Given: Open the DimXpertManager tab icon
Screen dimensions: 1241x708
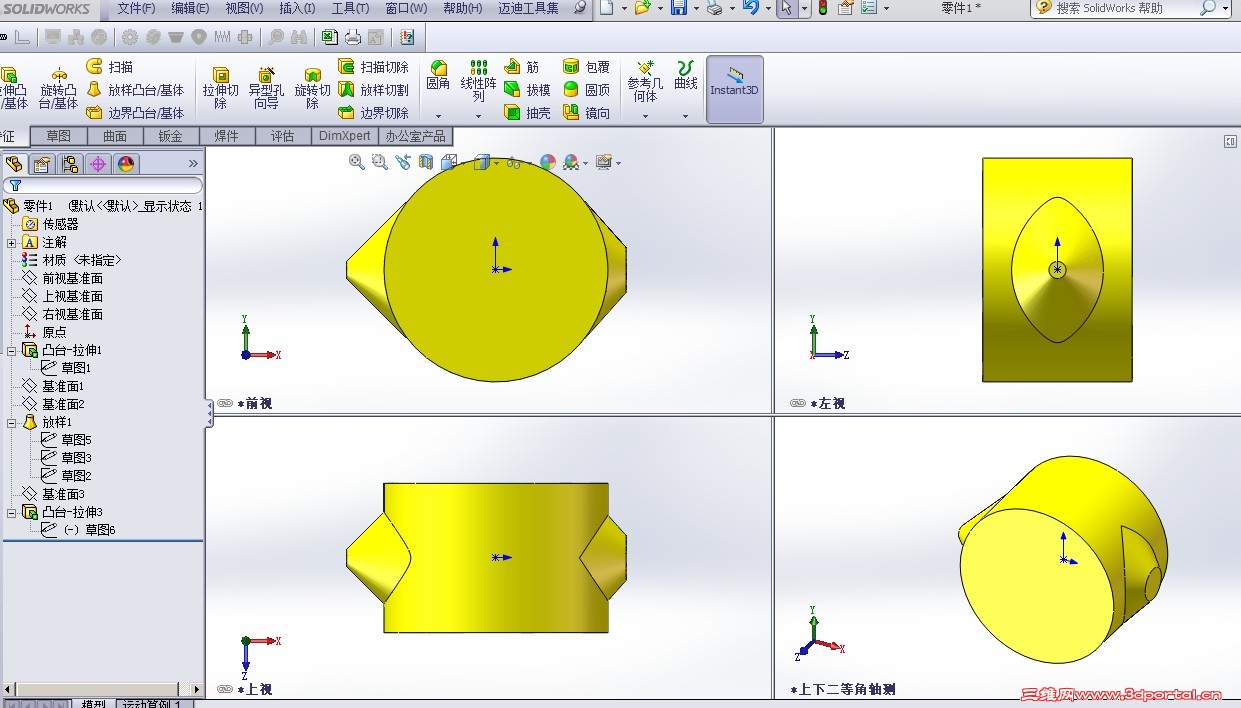Looking at the screenshot, I should point(97,164).
